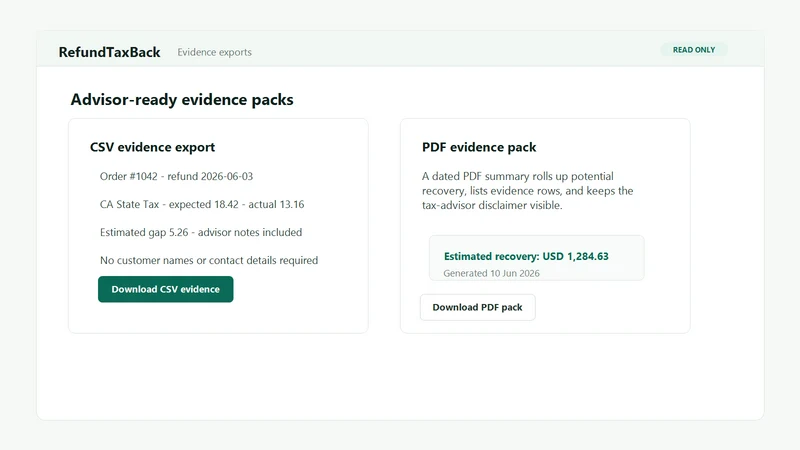Viewport: 800px width, 450px height.
Task: Select the dated PDF summary description paragraph
Action: [x=528, y=191]
